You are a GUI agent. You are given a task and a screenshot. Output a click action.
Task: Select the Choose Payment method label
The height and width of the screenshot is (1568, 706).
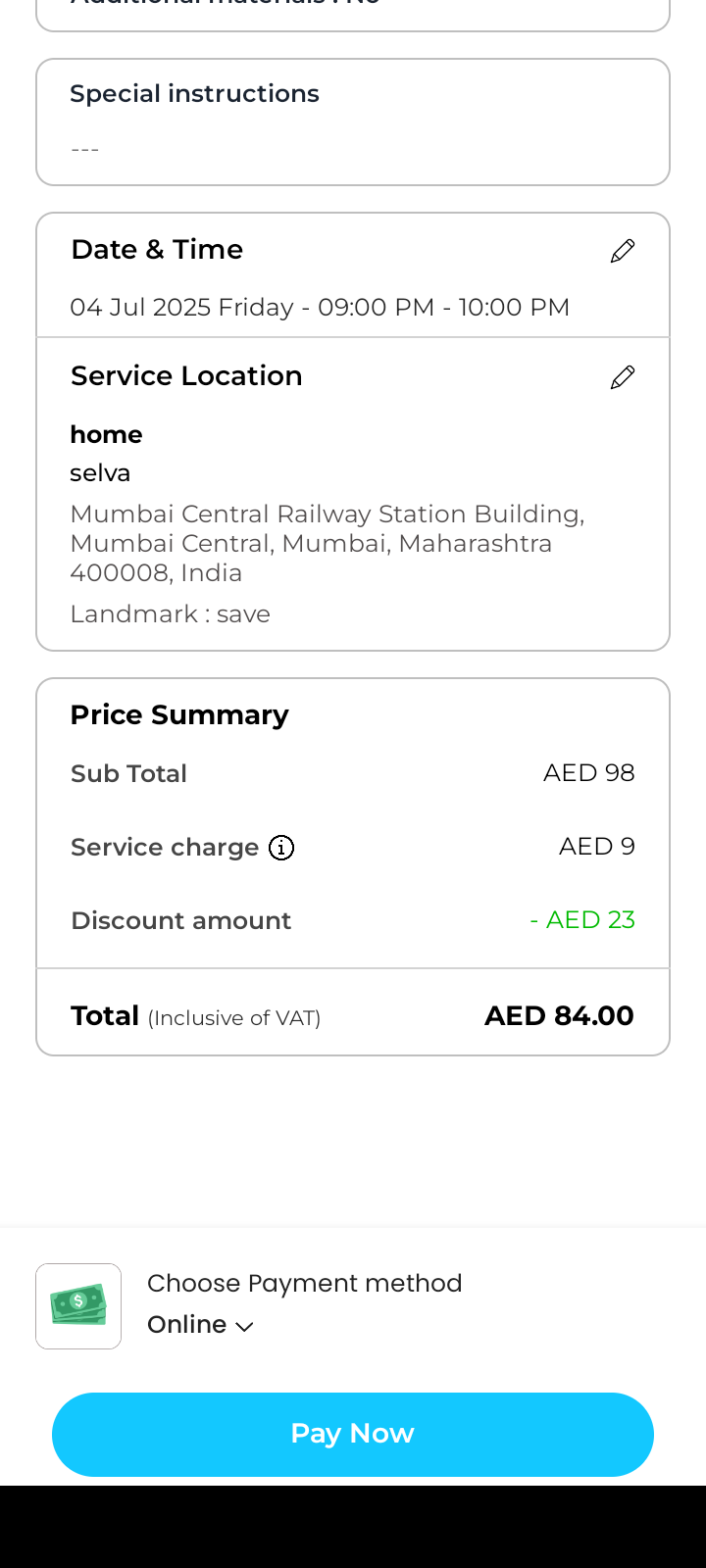(304, 1283)
